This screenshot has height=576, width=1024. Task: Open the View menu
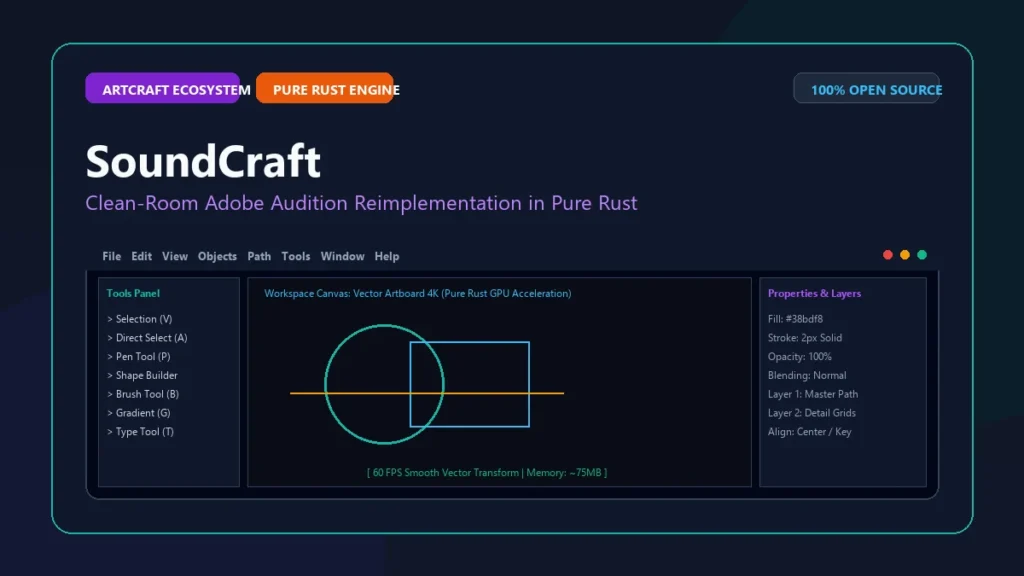tap(175, 257)
